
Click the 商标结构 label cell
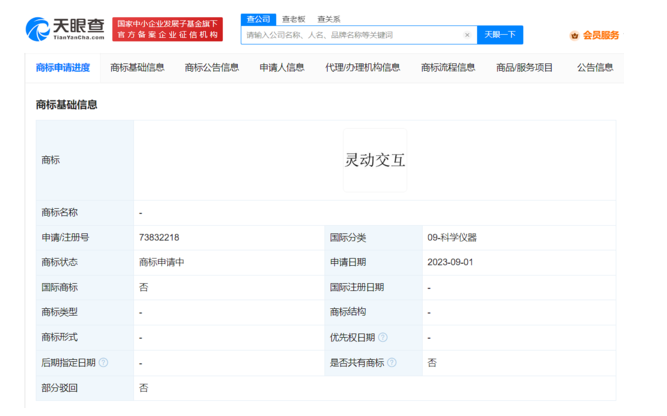point(373,312)
